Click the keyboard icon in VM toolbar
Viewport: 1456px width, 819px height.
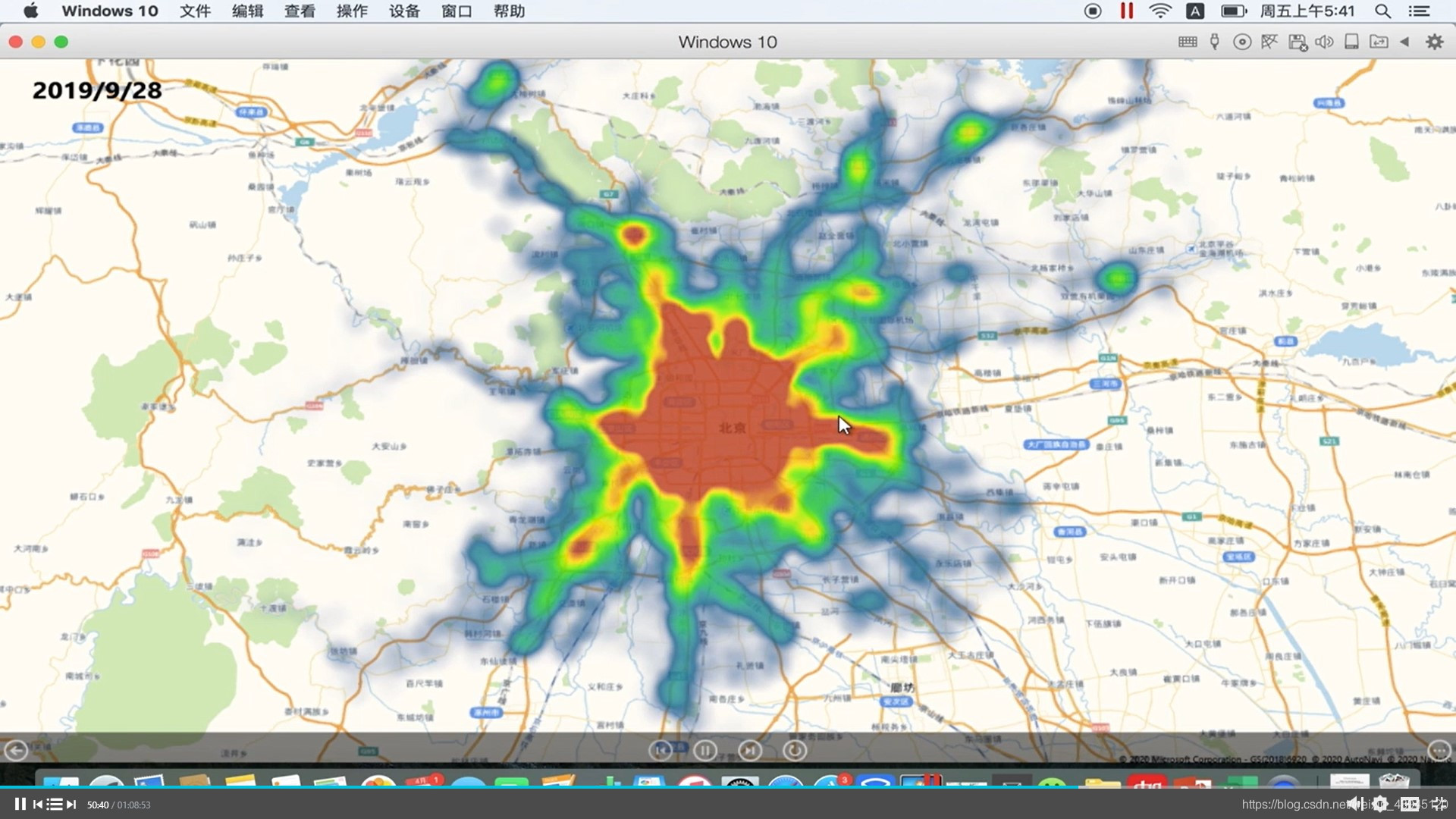tap(1188, 42)
